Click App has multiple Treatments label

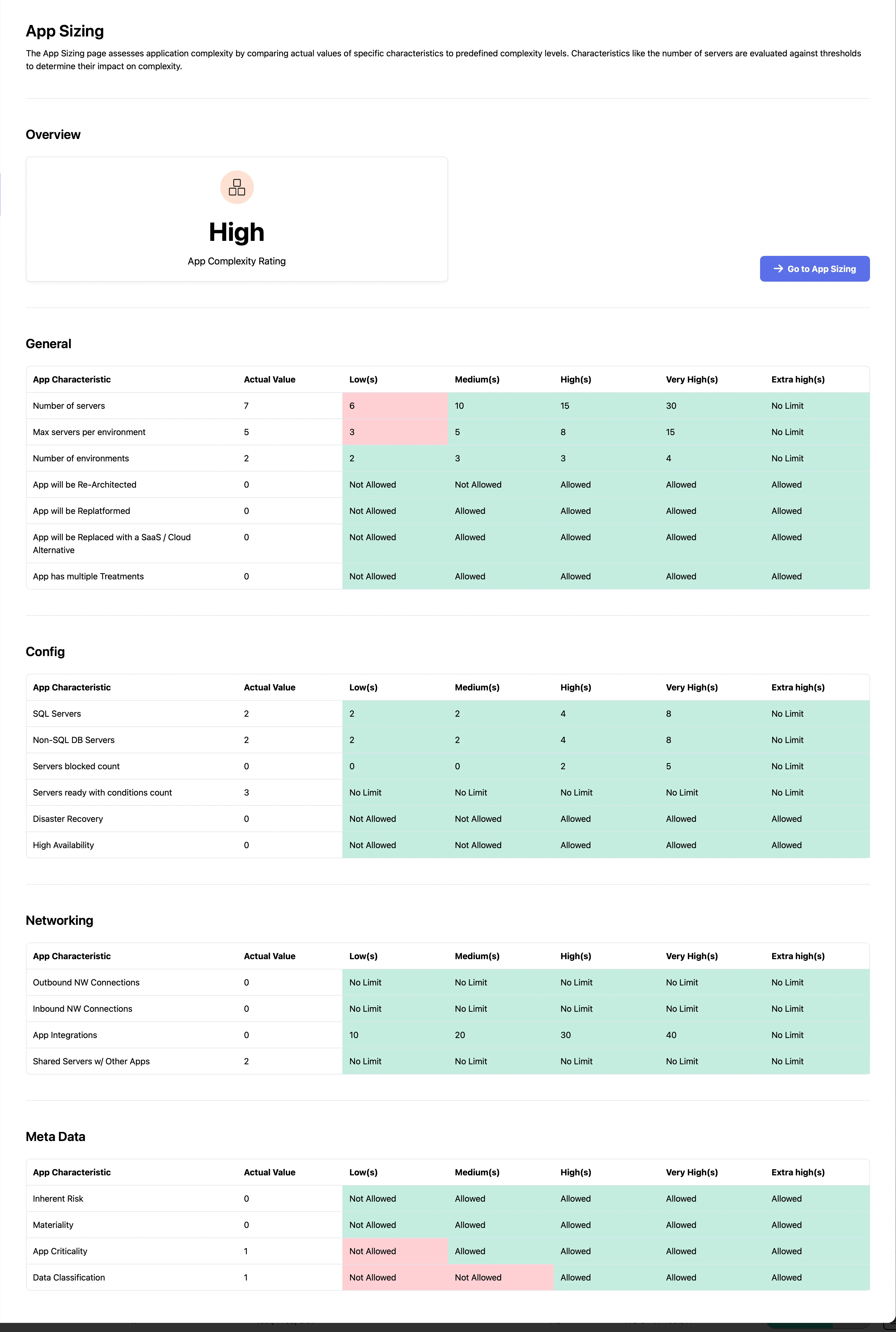[88, 576]
